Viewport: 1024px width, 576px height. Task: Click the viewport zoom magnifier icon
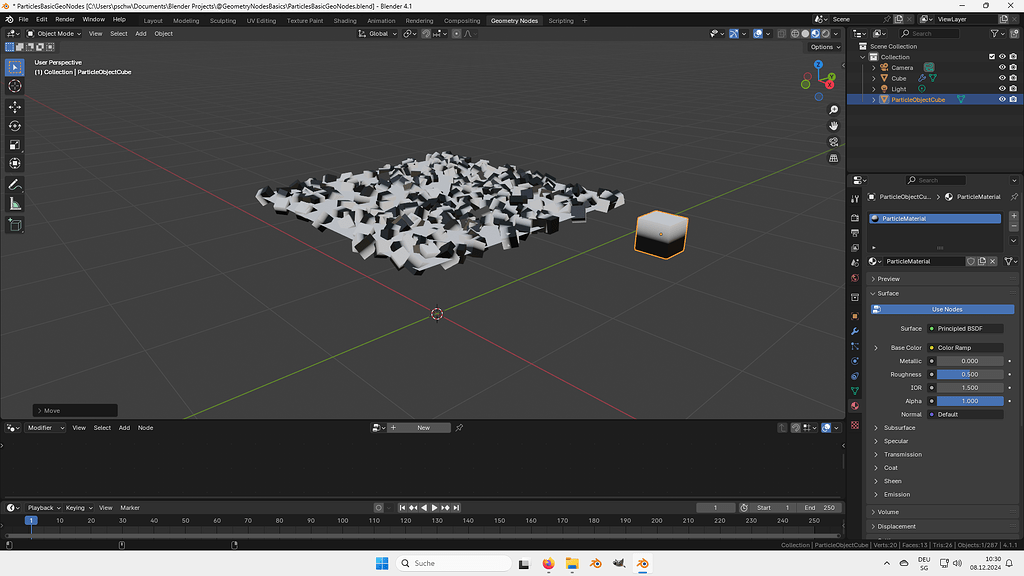click(x=833, y=110)
